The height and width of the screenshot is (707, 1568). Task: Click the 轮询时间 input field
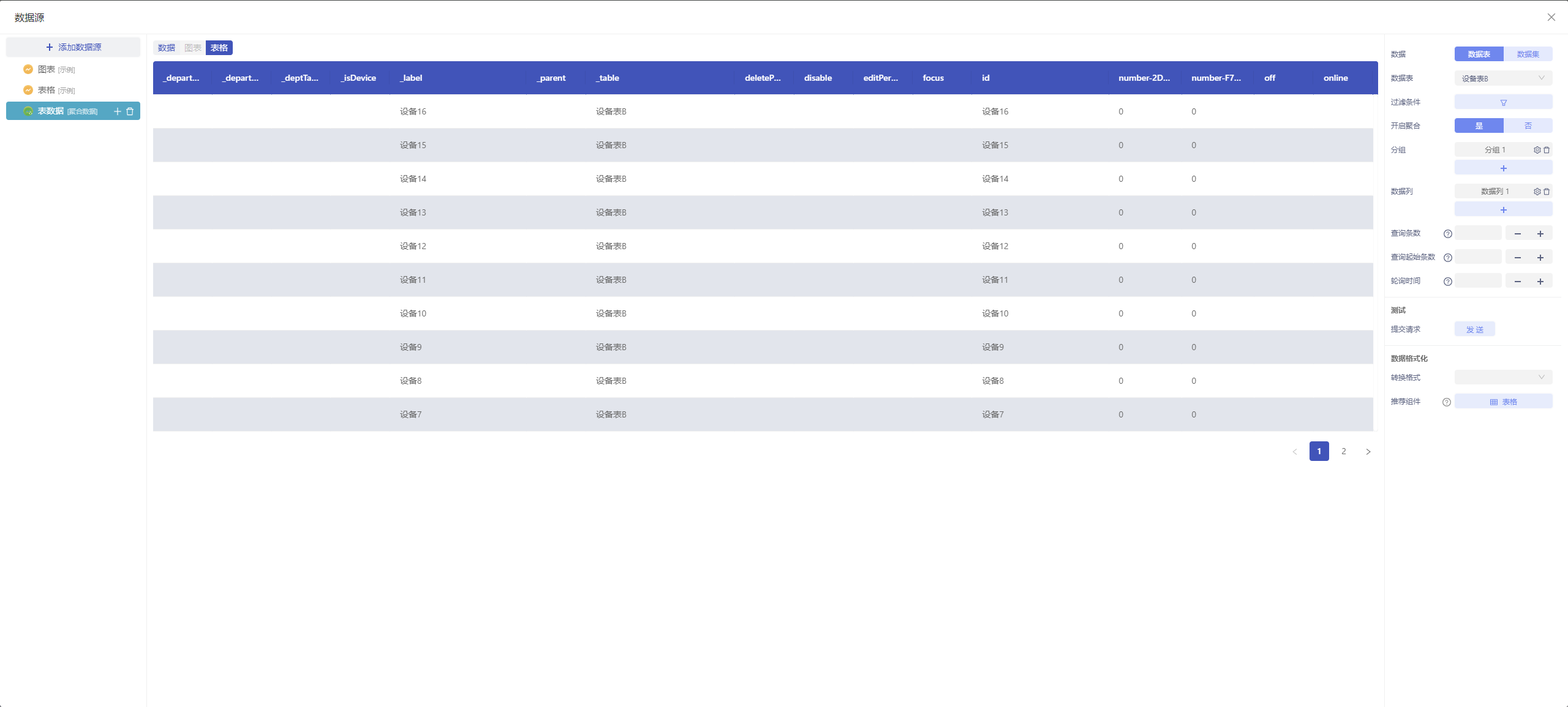pyautogui.click(x=1478, y=281)
